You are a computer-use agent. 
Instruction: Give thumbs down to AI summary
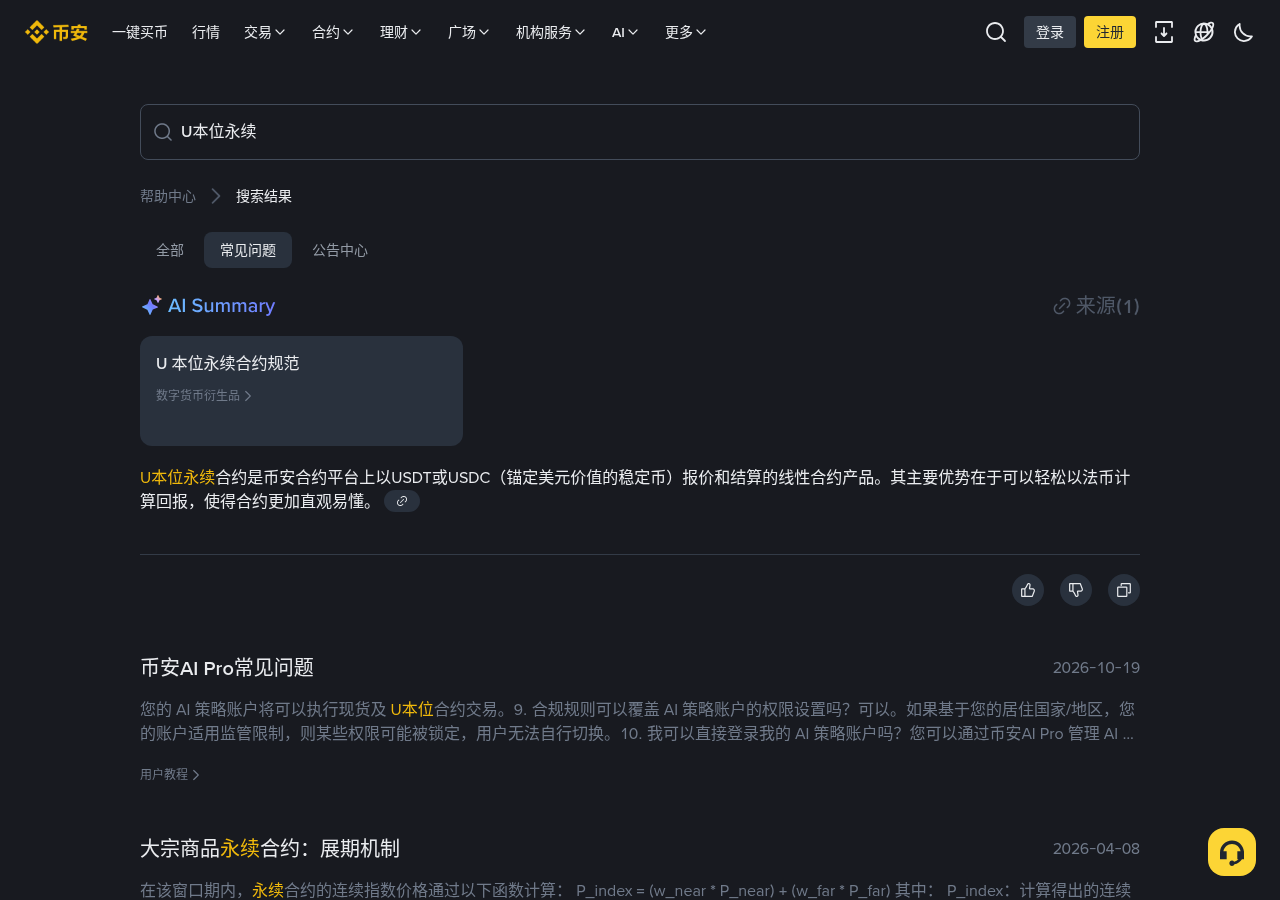1076,590
